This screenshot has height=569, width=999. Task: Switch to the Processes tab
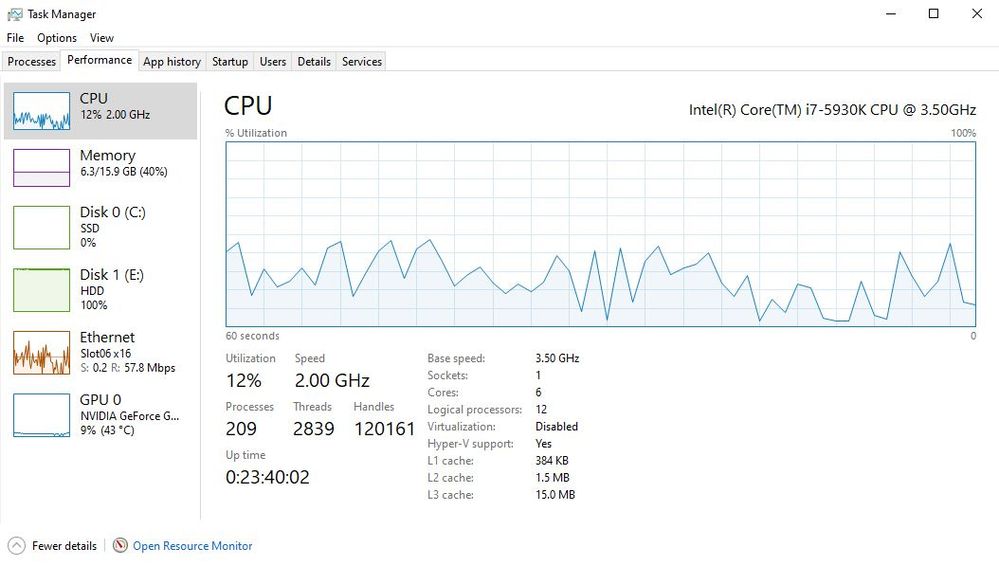click(x=32, y=62)
